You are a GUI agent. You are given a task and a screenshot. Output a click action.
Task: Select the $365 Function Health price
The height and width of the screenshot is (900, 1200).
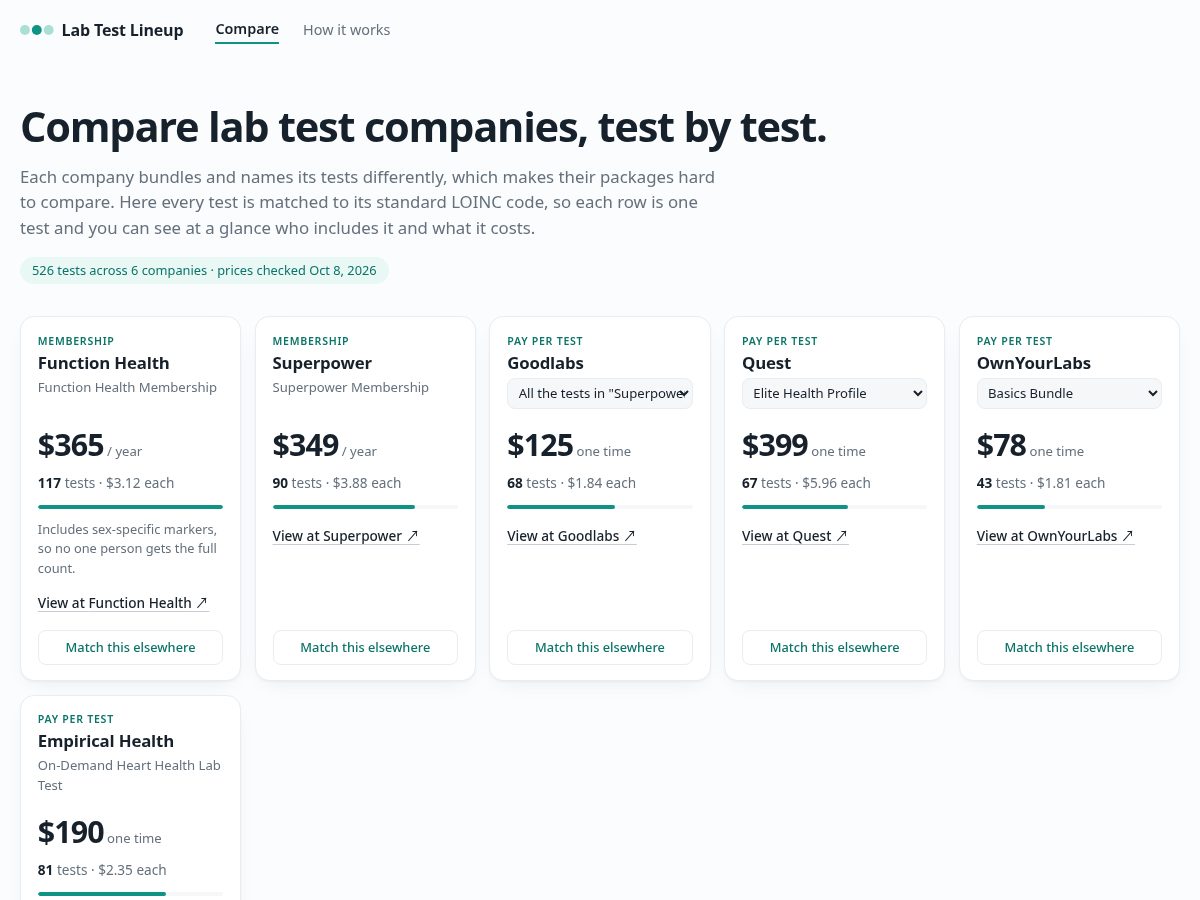click(x=71, y=445)
